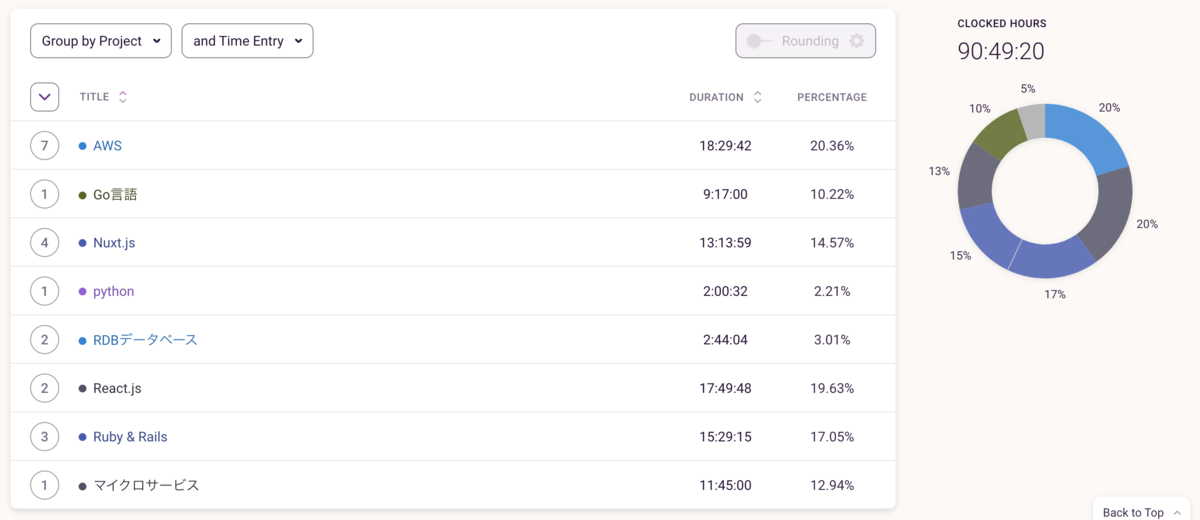Expand all rows with header chevron

44,97
